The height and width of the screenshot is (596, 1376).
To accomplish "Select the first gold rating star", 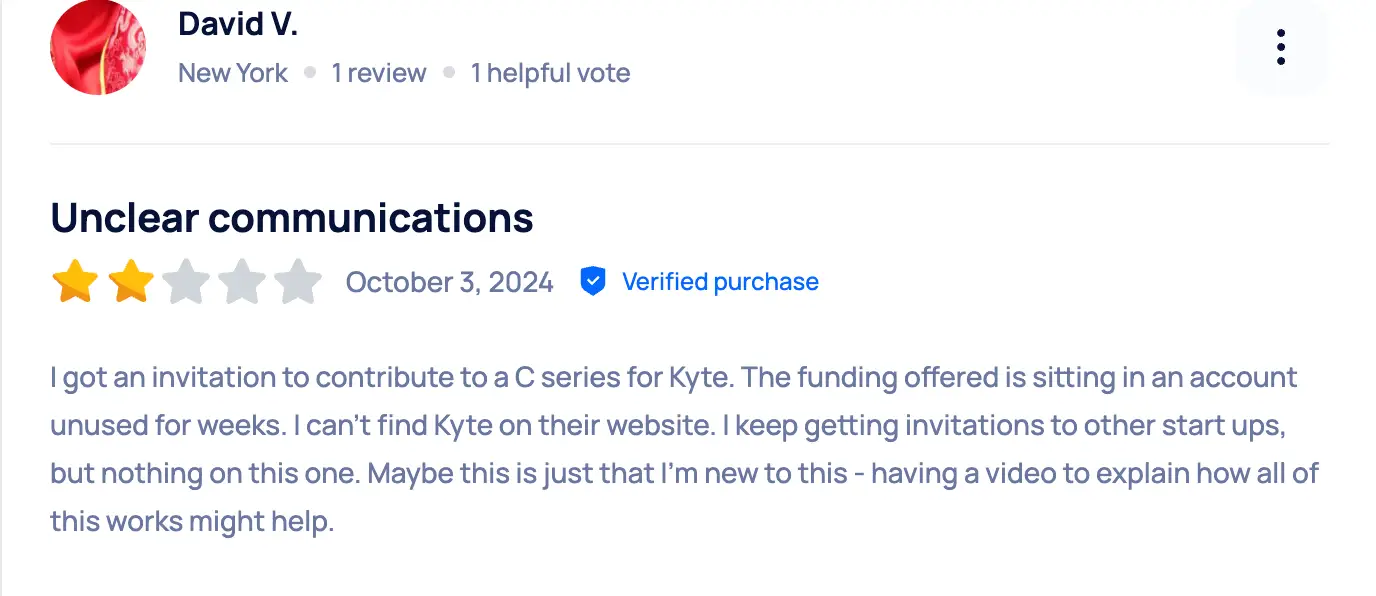I will click(x=75, y=281).
